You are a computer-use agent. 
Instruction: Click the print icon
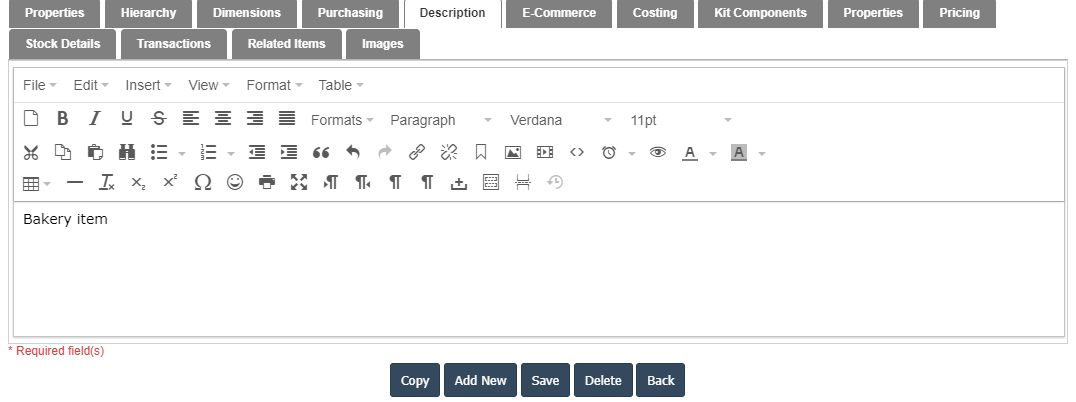[266, 183]
